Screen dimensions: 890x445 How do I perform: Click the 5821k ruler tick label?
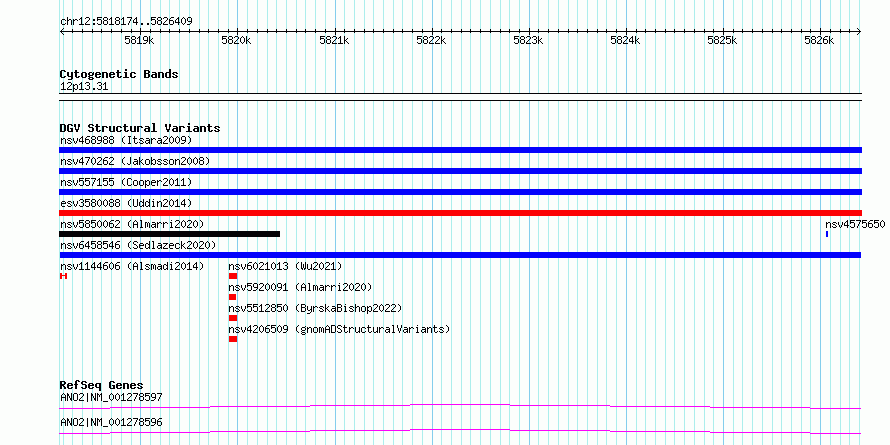point(333,41)
